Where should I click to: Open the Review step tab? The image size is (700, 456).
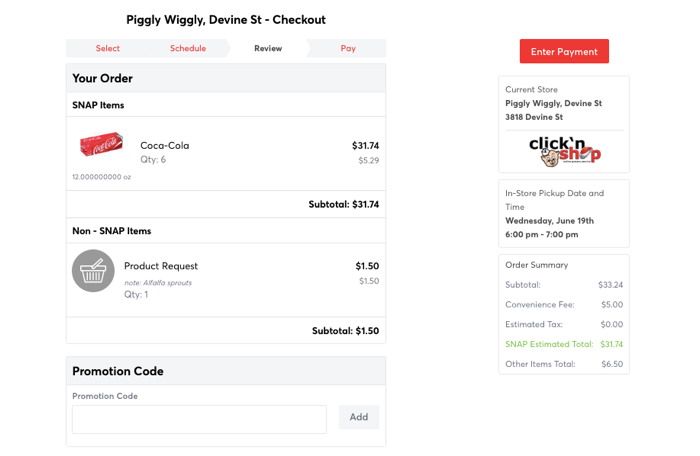point(268,48)
